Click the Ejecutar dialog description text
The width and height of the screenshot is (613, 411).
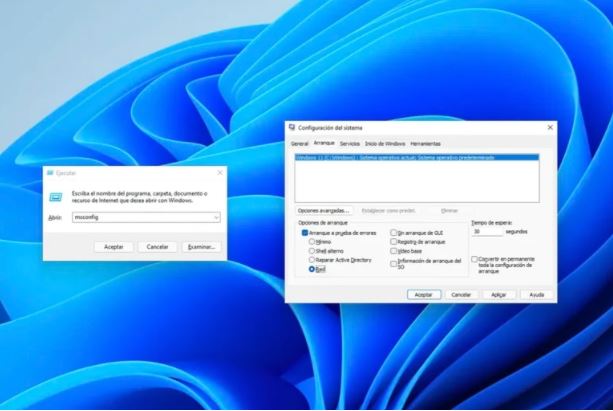[140, 197]
